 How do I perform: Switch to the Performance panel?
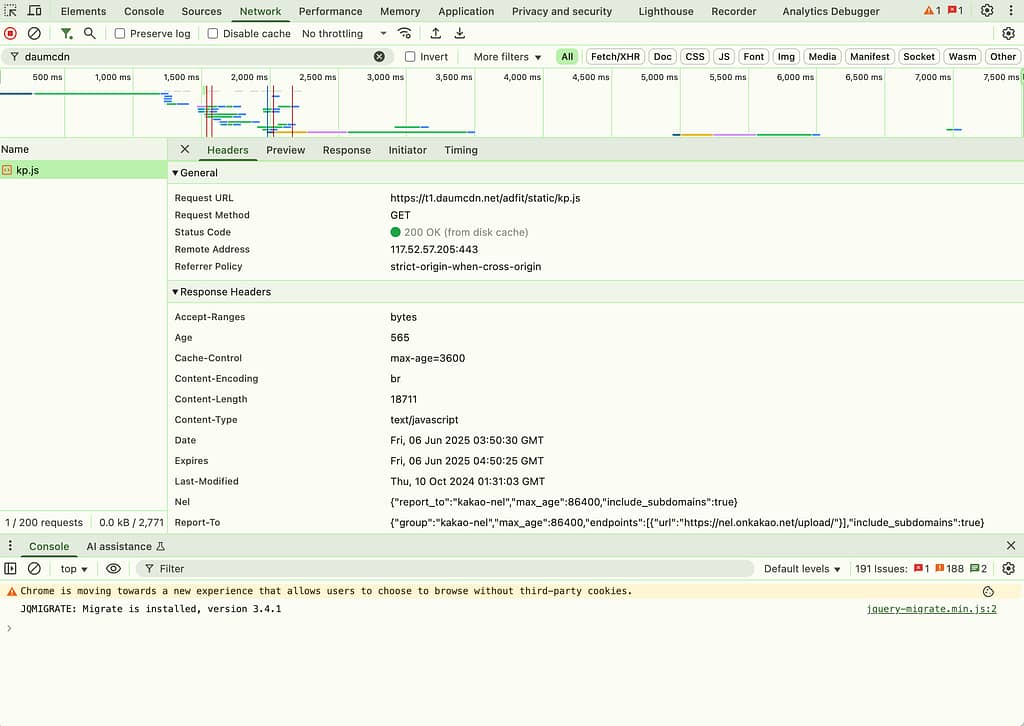point(330,11)
